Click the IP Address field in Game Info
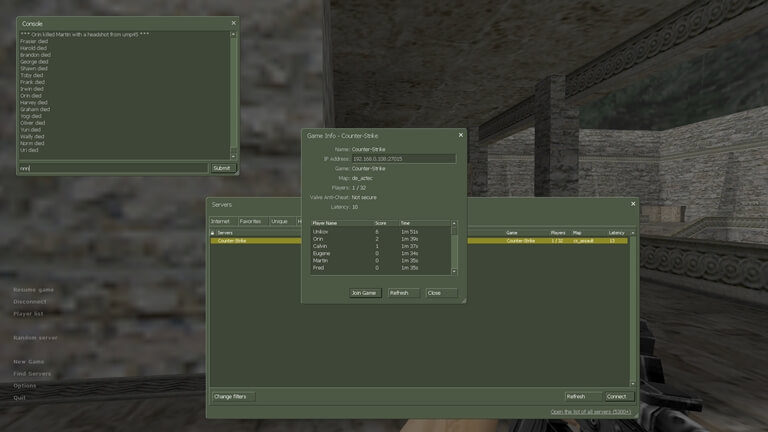The image size is (768, 432). click(404, 159)
